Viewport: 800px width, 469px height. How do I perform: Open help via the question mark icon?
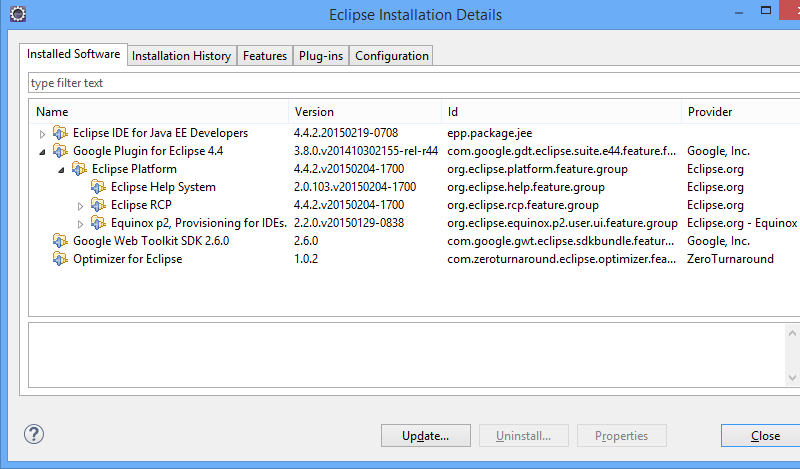tap(34, 435)
